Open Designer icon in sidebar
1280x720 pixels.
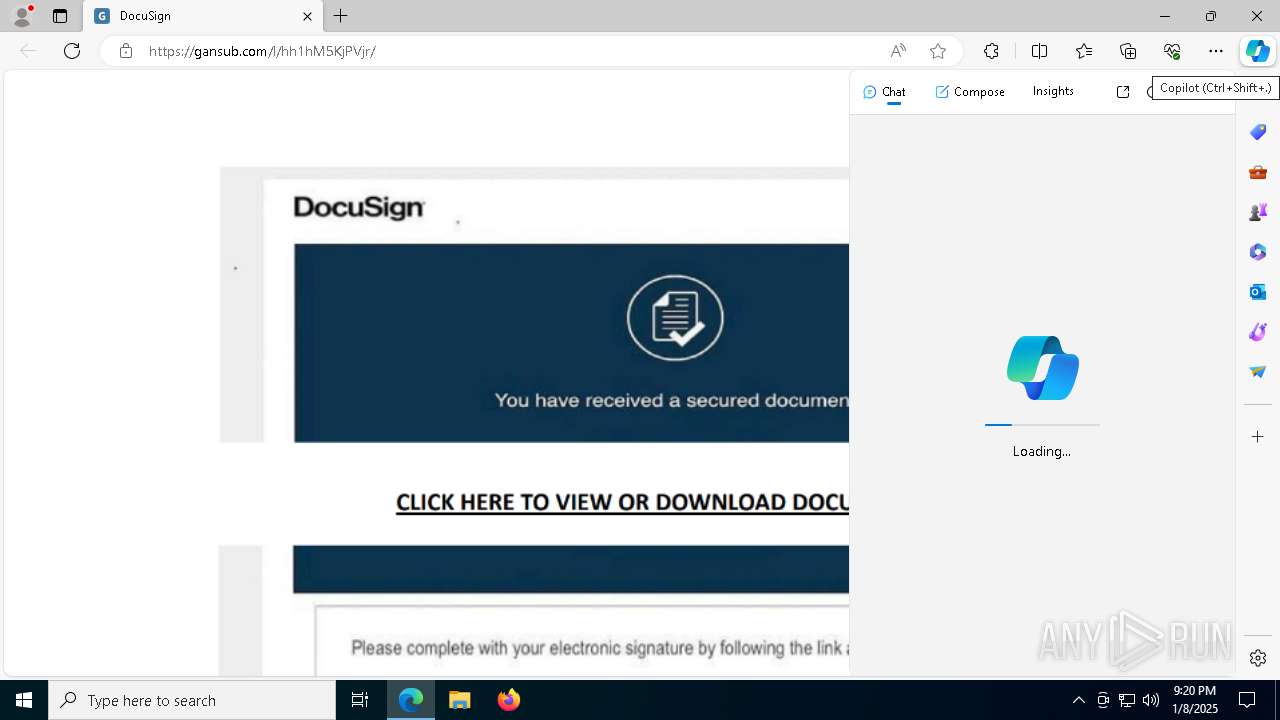tap(1258, 332)
